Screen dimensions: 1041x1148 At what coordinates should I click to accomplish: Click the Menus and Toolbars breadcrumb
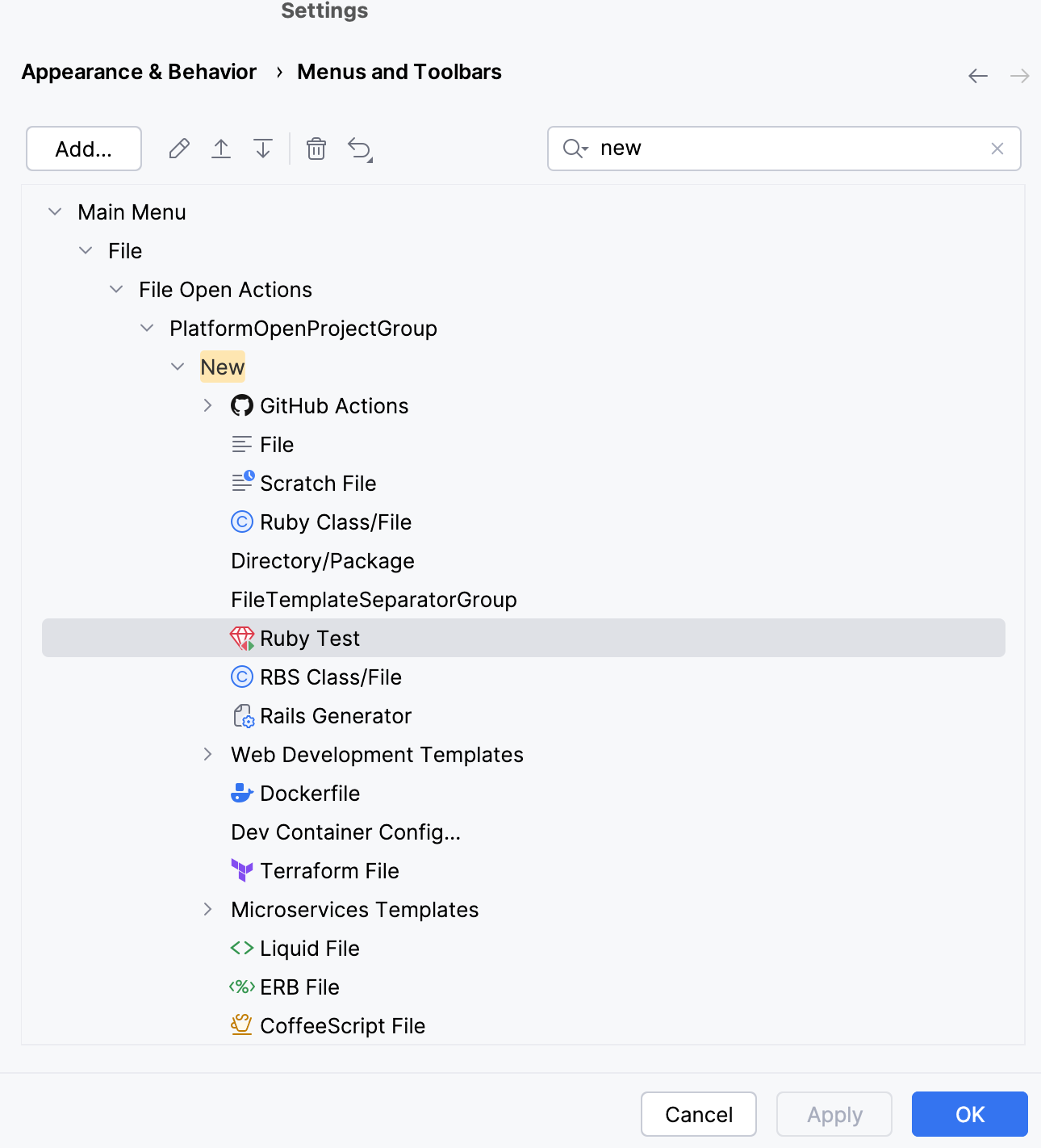point(399,72)
